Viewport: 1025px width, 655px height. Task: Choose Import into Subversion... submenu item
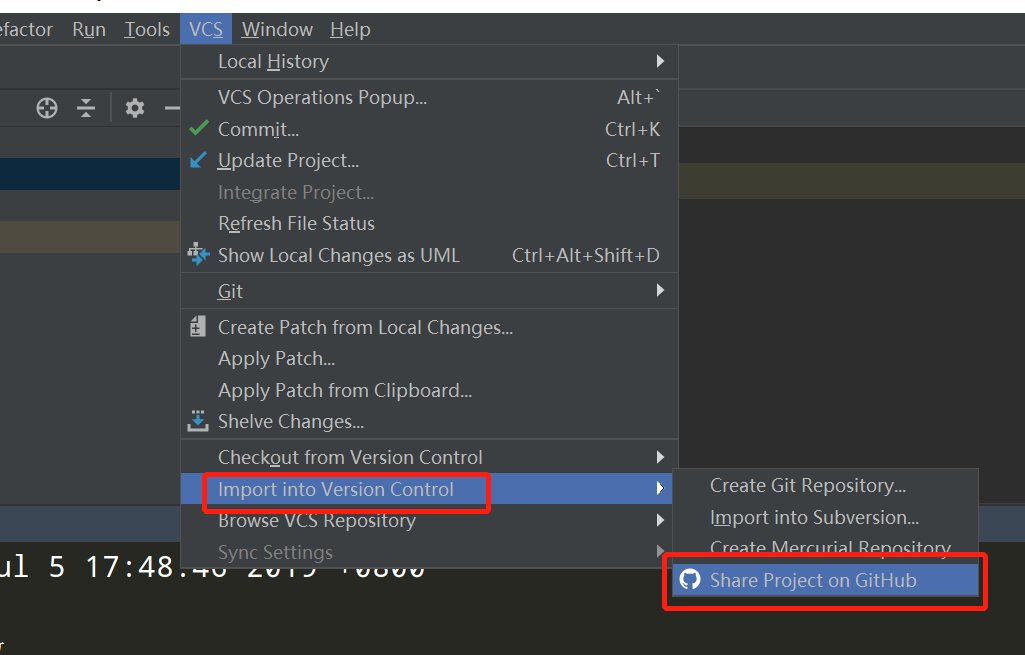click(x=825, y=517)
